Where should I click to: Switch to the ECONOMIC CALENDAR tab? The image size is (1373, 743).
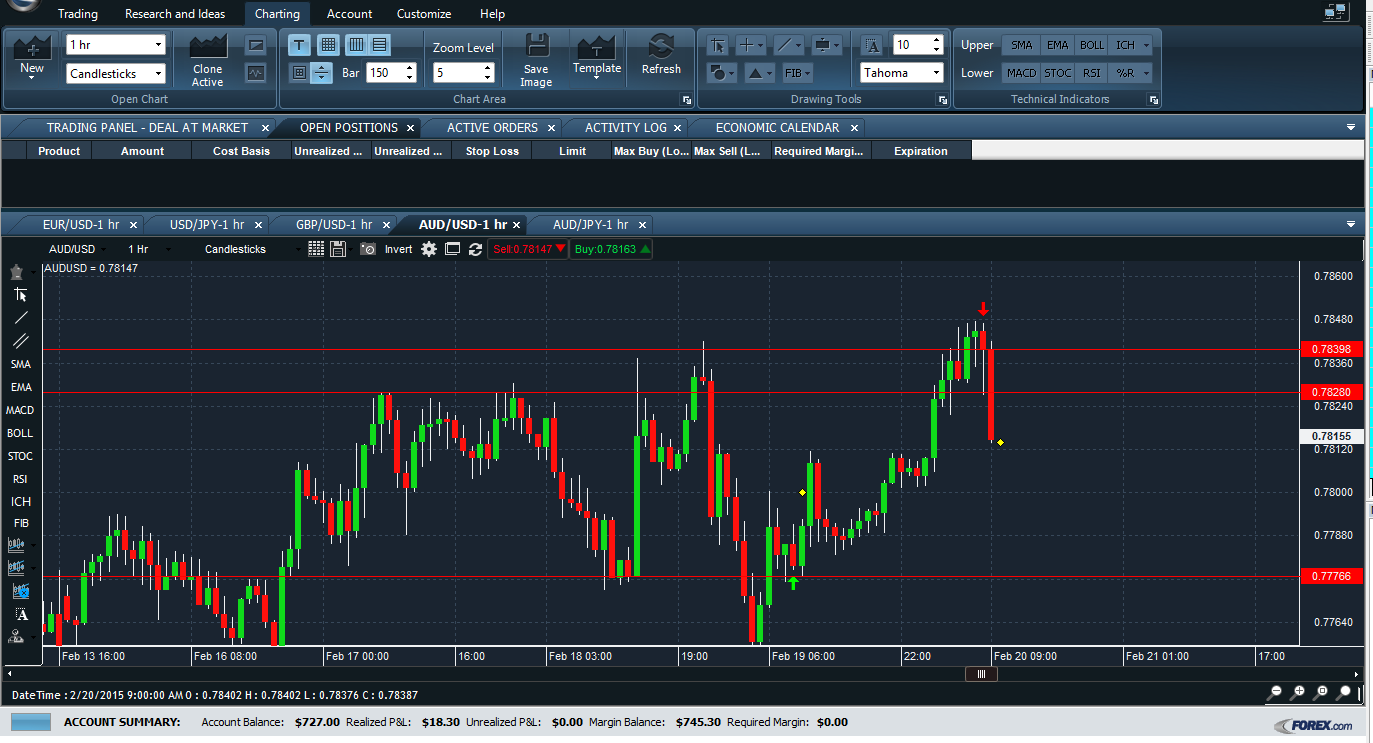(777, 128)
